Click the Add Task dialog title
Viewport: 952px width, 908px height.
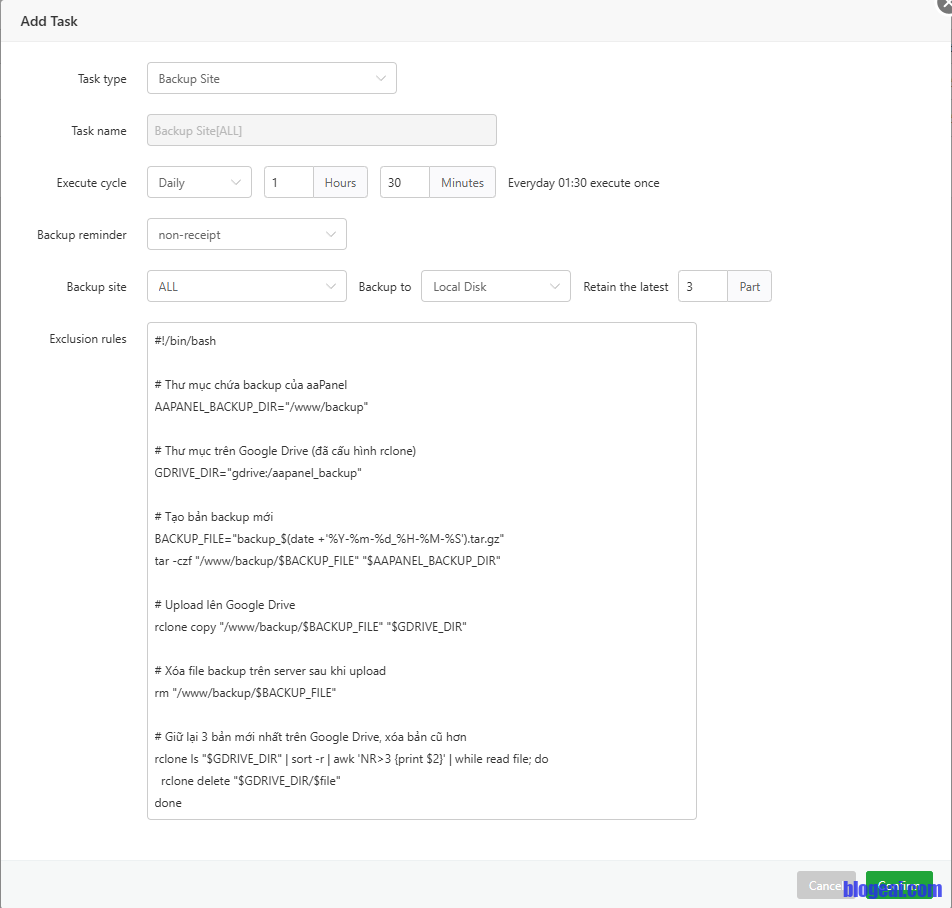click(49, 21)
